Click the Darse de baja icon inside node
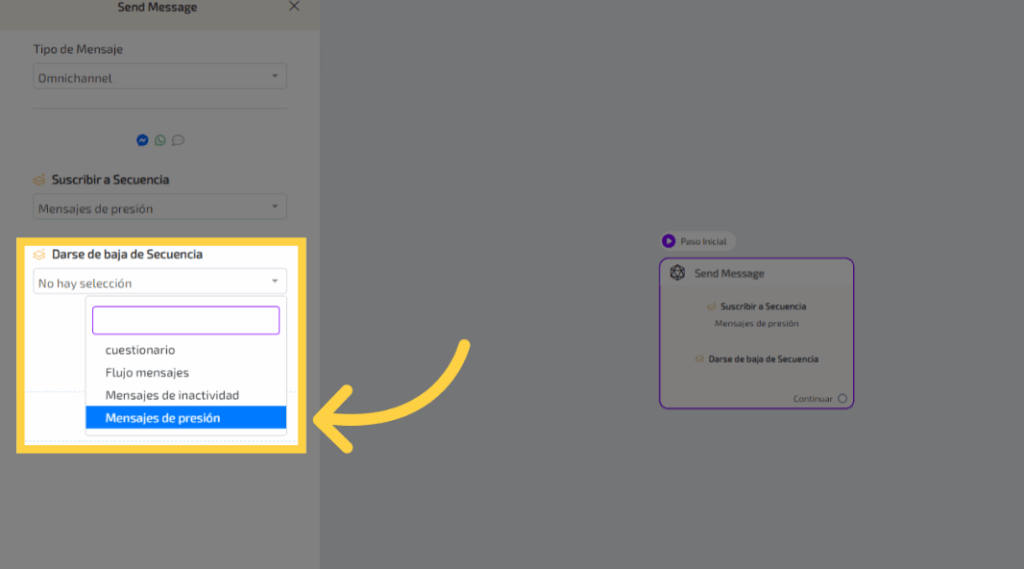1024x569 pixels. [700, 359]
